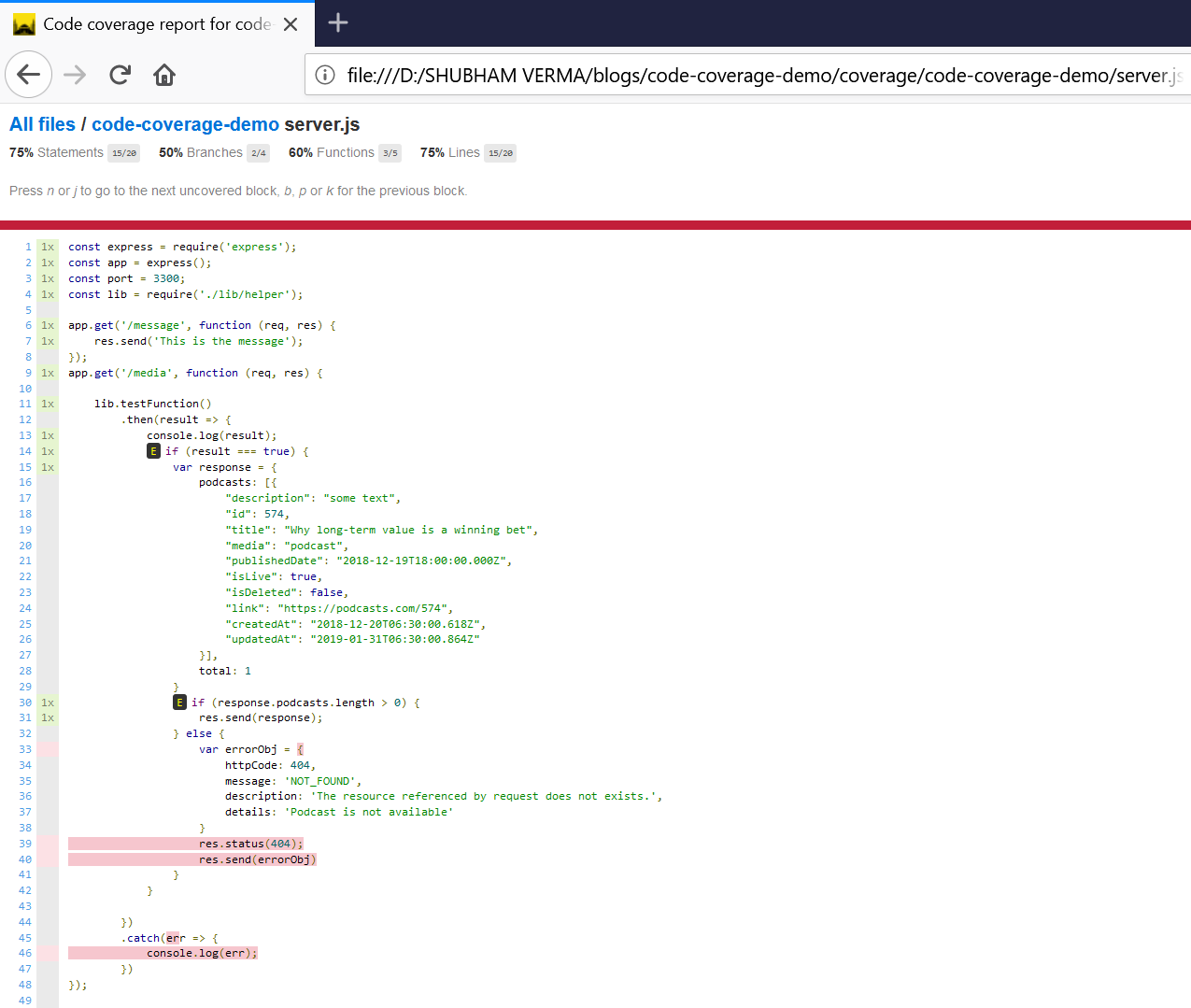The width and height of the screenshot is (1191, 1008).
Task: Click the app.get('/media') route line
Action: coord(195,373)
